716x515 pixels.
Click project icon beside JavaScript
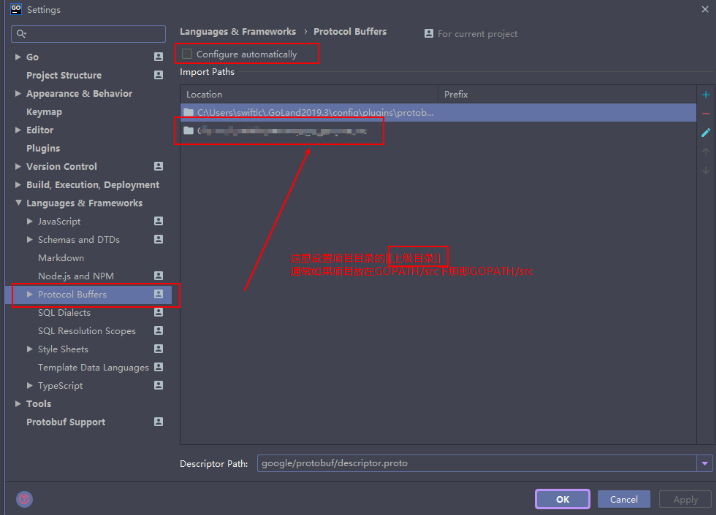pos(158,221)
